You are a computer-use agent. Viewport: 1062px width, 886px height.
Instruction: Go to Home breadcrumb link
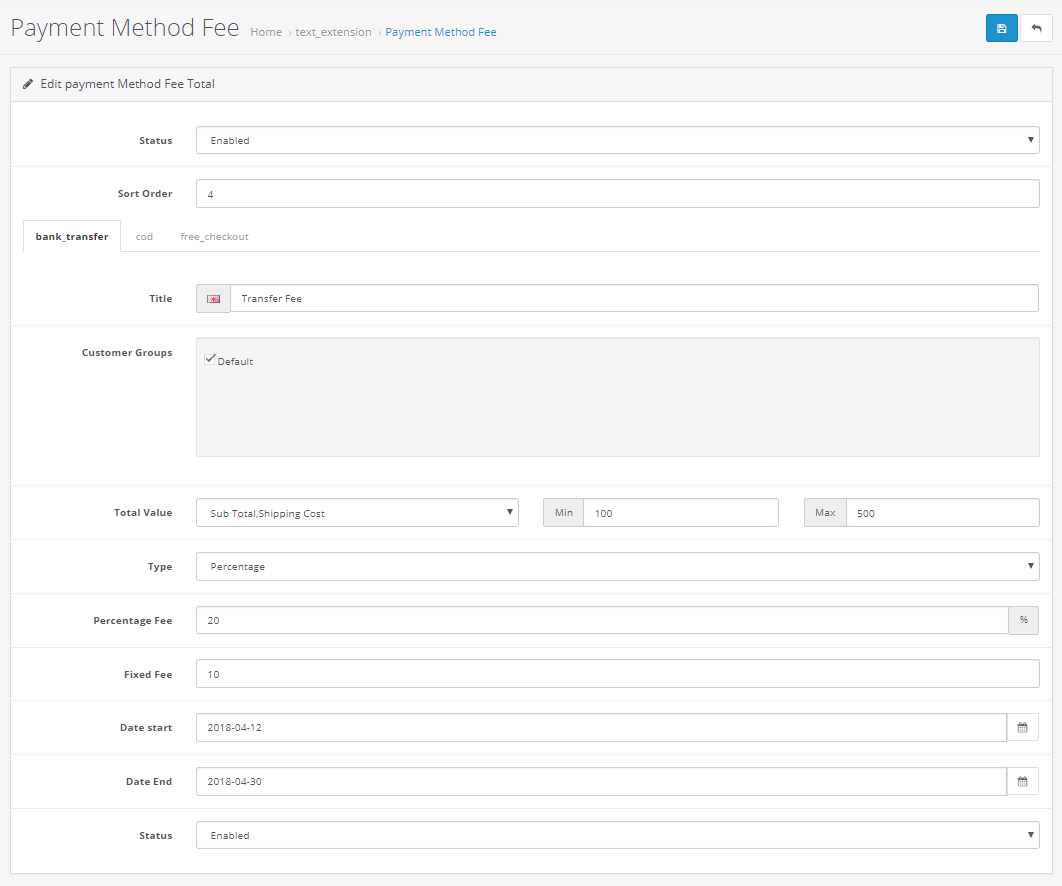266,32
